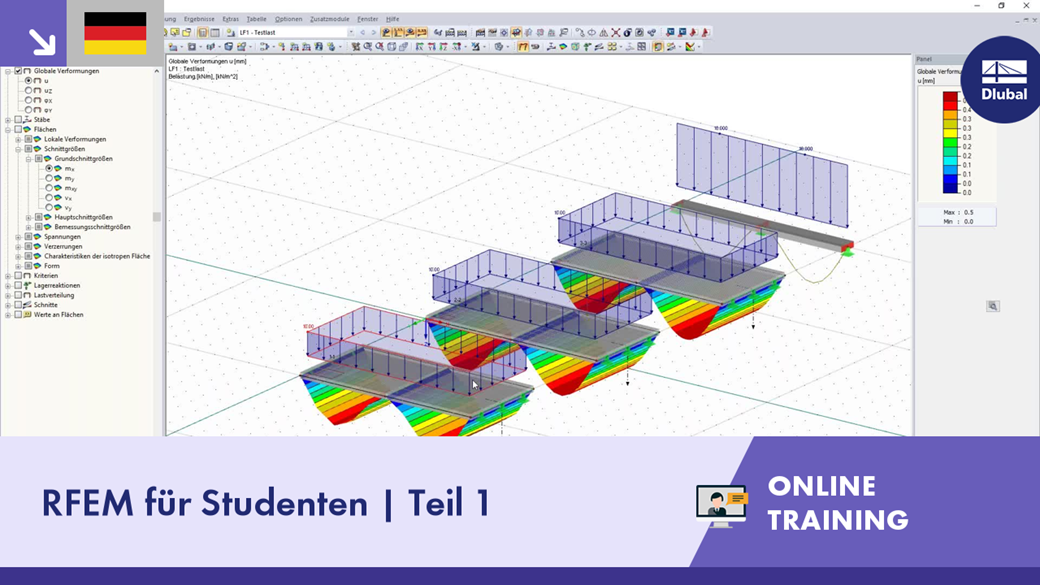Screen dimensions: 1040x585
Task: Expand the Spannungen node
Action: click(x=19, y=237)
